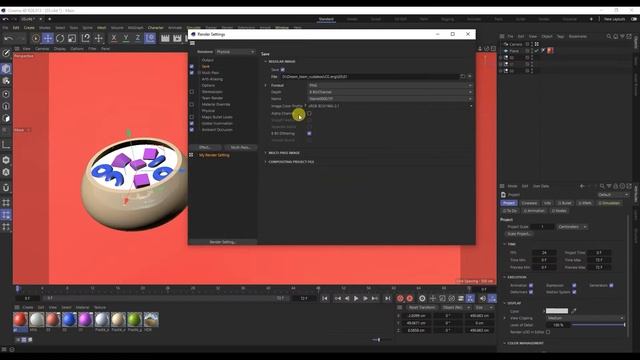Select My Render Setting preset
This screenshot has width=640, height=360.
(214, 155)
